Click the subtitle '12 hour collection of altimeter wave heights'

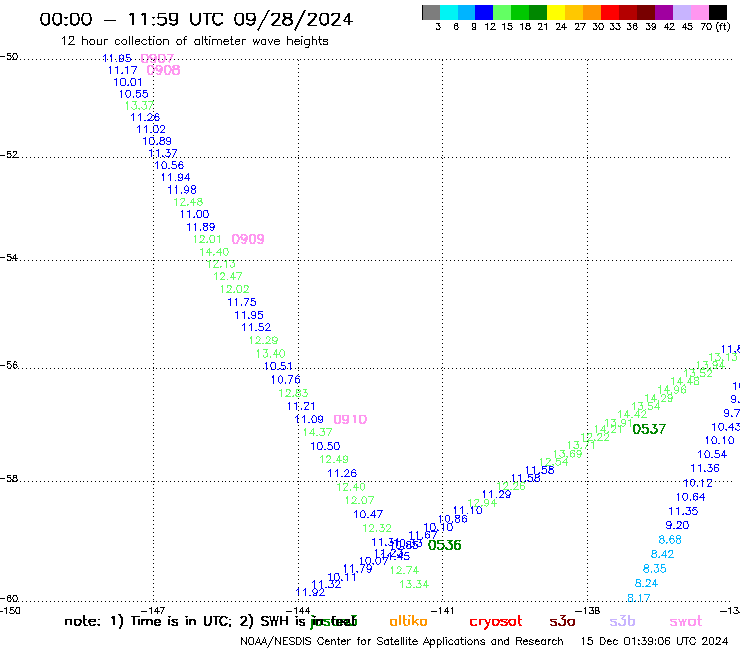(x=194, y=41)
